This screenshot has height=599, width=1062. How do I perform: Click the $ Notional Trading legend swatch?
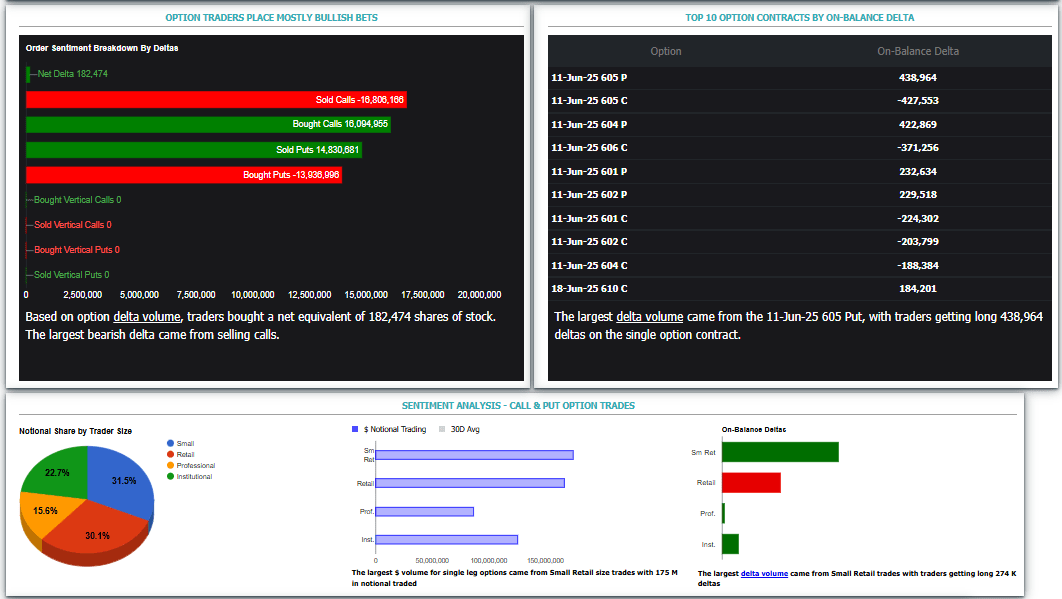coord(355,429)
